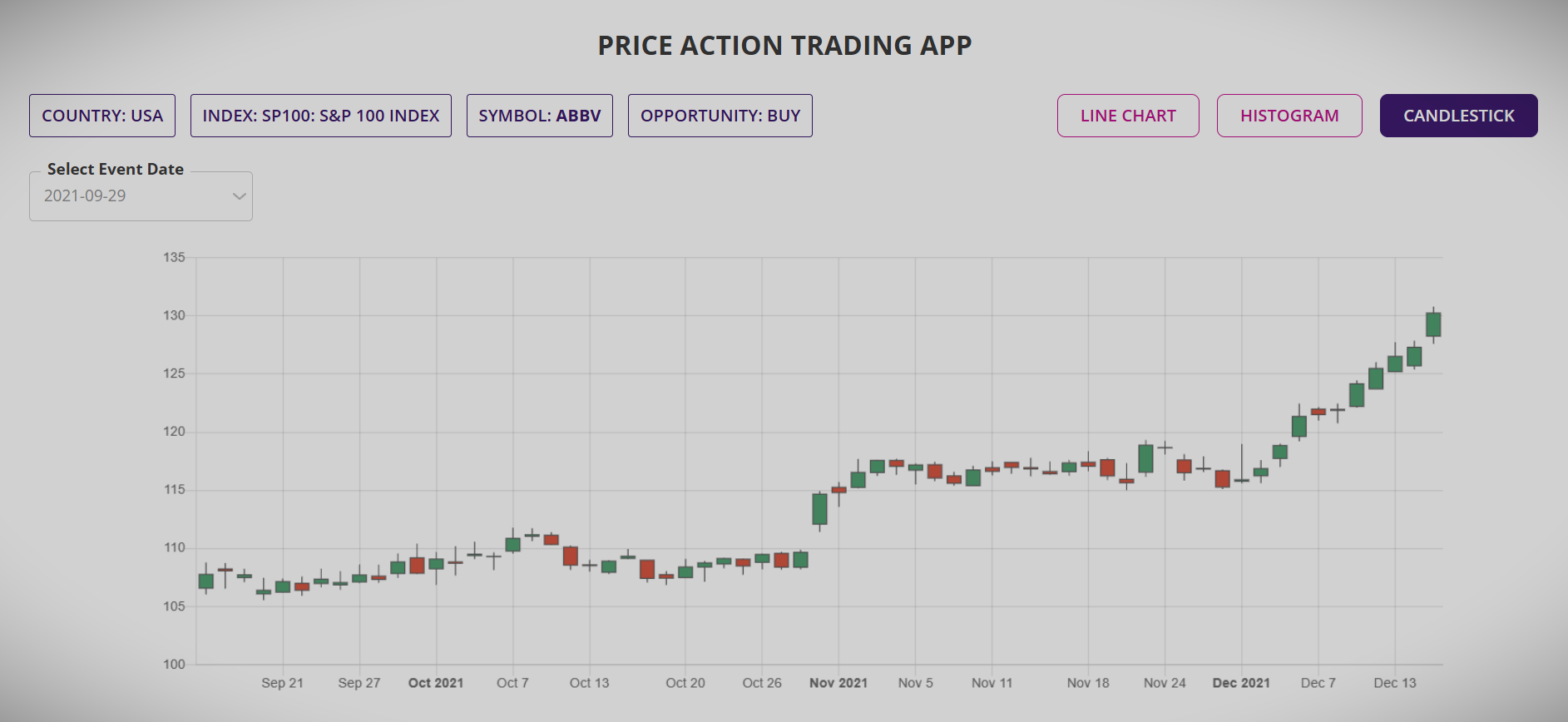This screenshot has height=722, width=1568.
Task: Click the first green candle on the chart
Action: point(205,582)
